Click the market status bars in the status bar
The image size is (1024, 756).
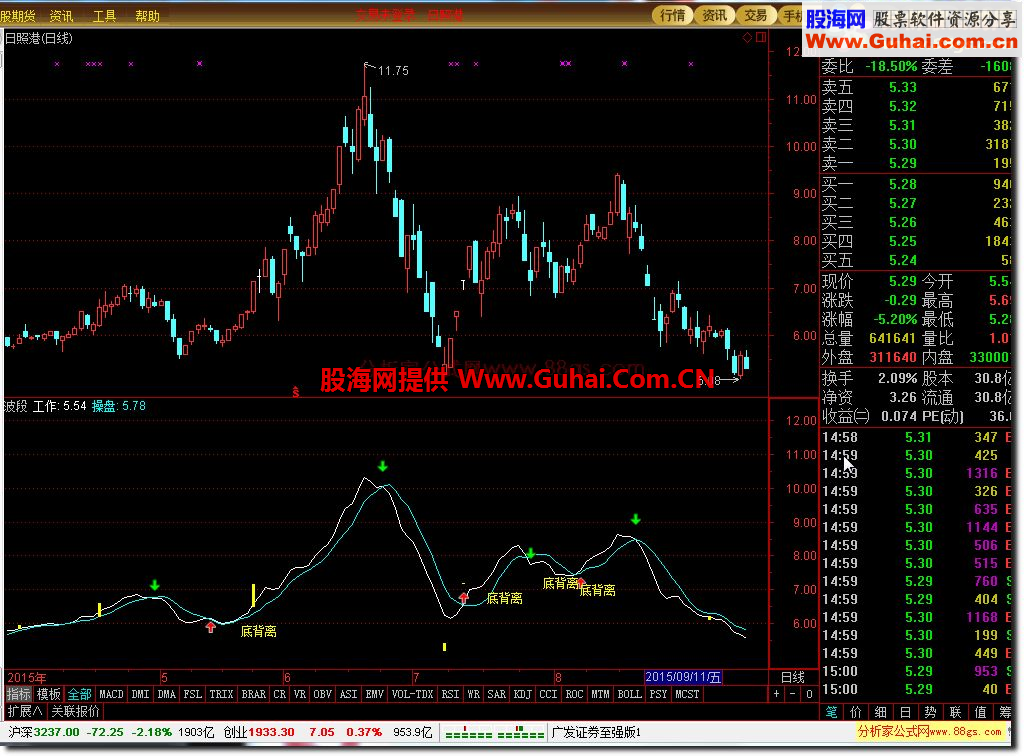(494, 732)
